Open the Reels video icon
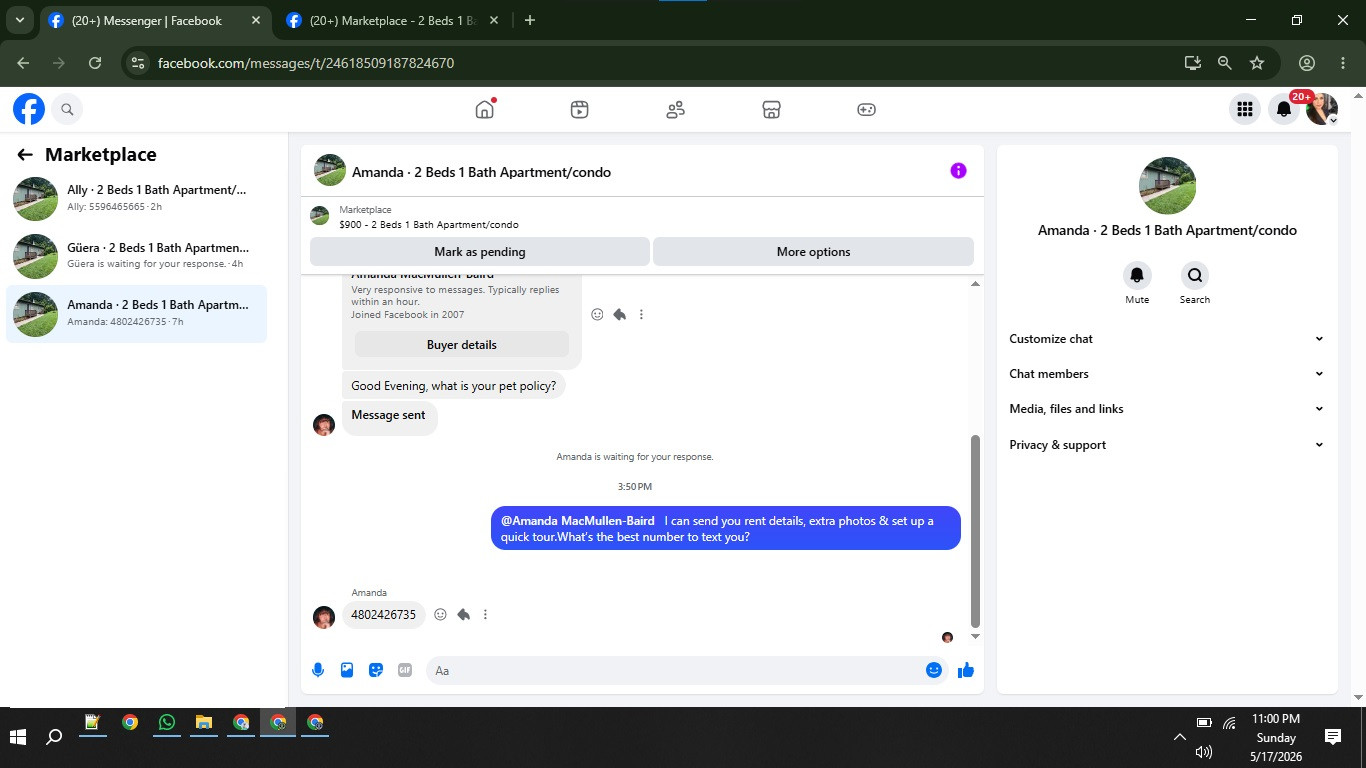1366x768 pixels. pos(579,109)
